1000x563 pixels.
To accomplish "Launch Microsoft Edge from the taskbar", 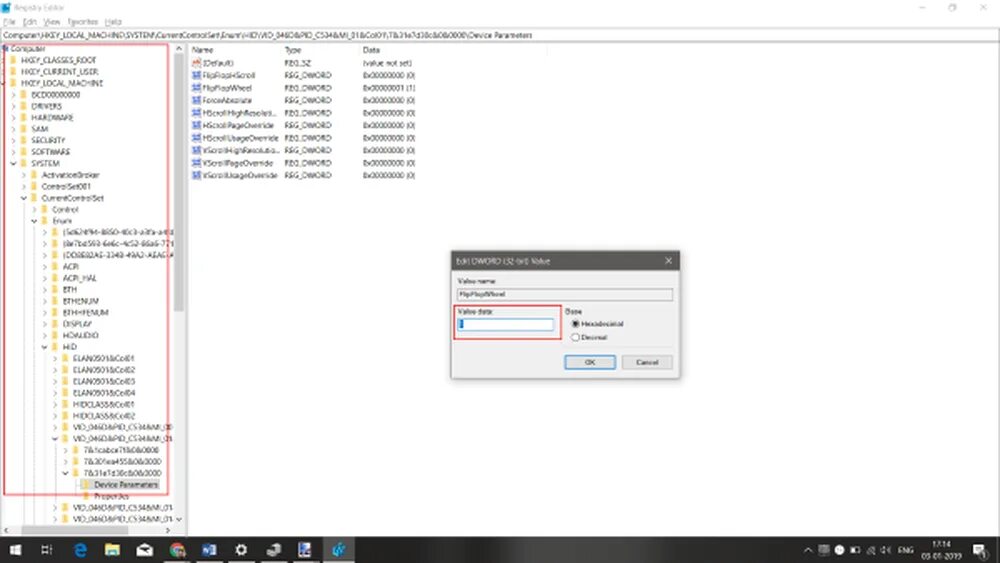I will click(x=80, y=550).
